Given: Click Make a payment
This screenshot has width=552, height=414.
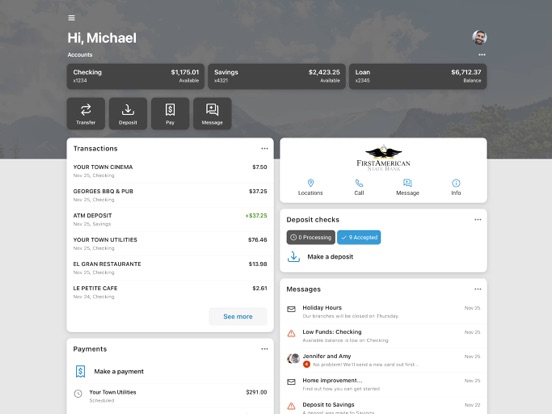Looking at the screenshot, I should click(170, 371).
